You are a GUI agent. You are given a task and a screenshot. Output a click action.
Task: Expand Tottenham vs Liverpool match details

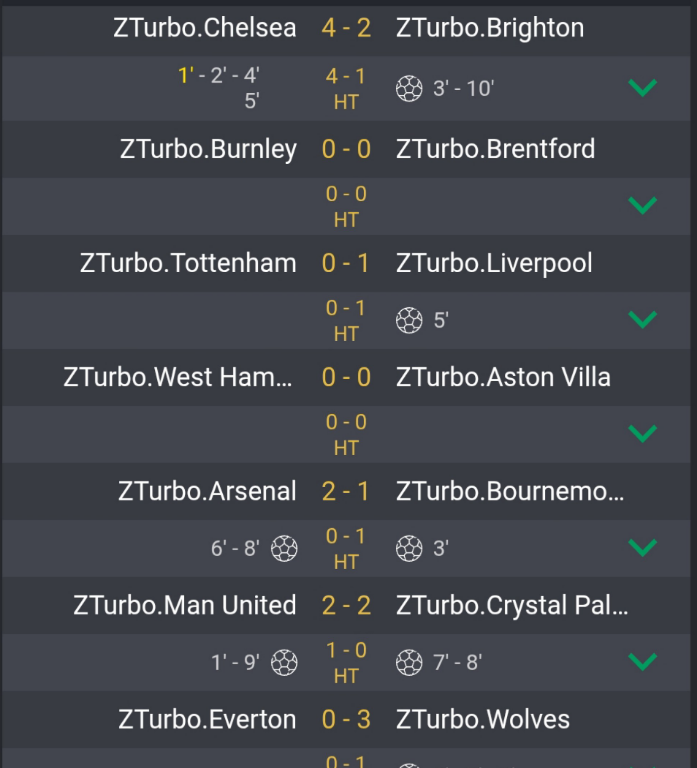tap(642, 319)
